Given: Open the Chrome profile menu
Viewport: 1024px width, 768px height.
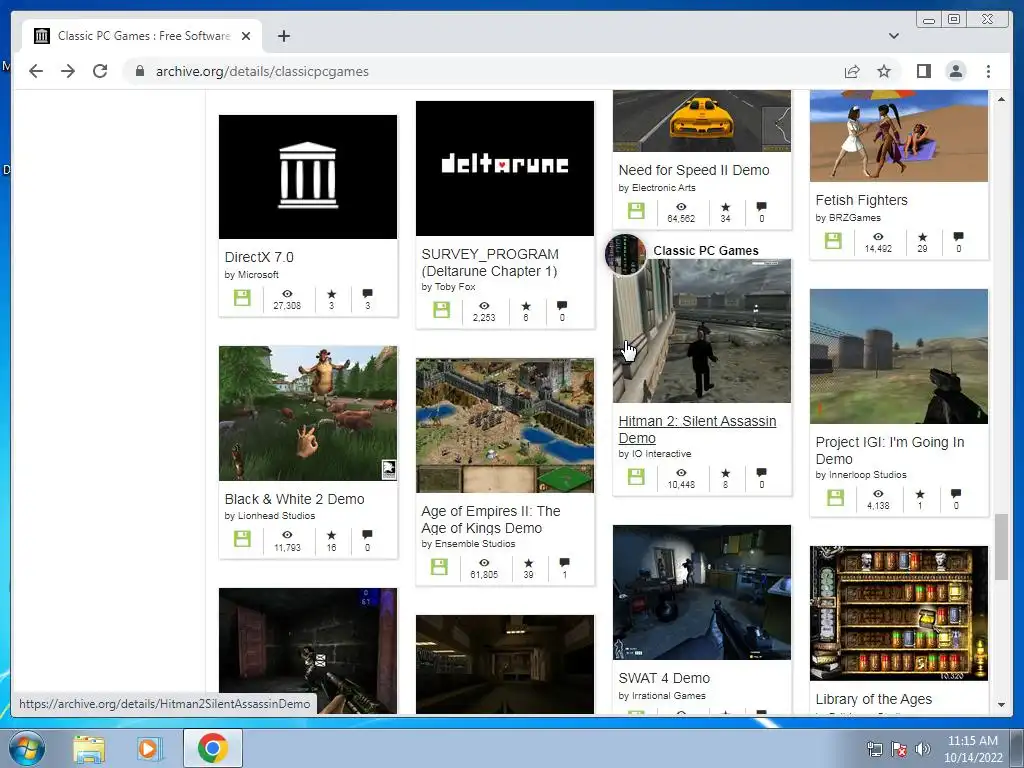Looking at the screenshot, I should pos(956,71).
